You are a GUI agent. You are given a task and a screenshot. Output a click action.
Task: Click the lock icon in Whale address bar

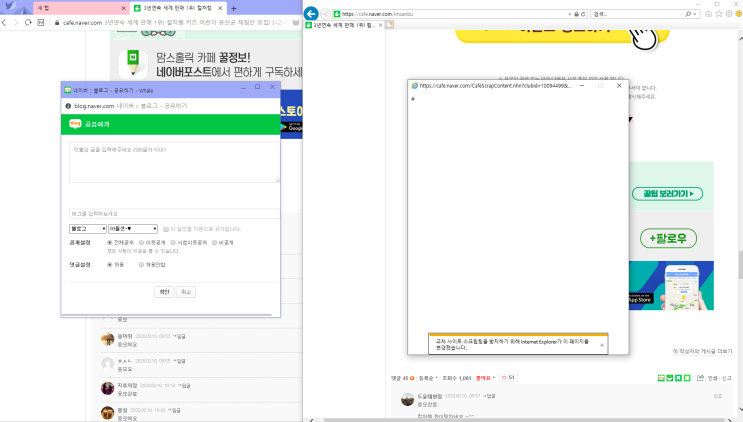[x=57, y=22]
